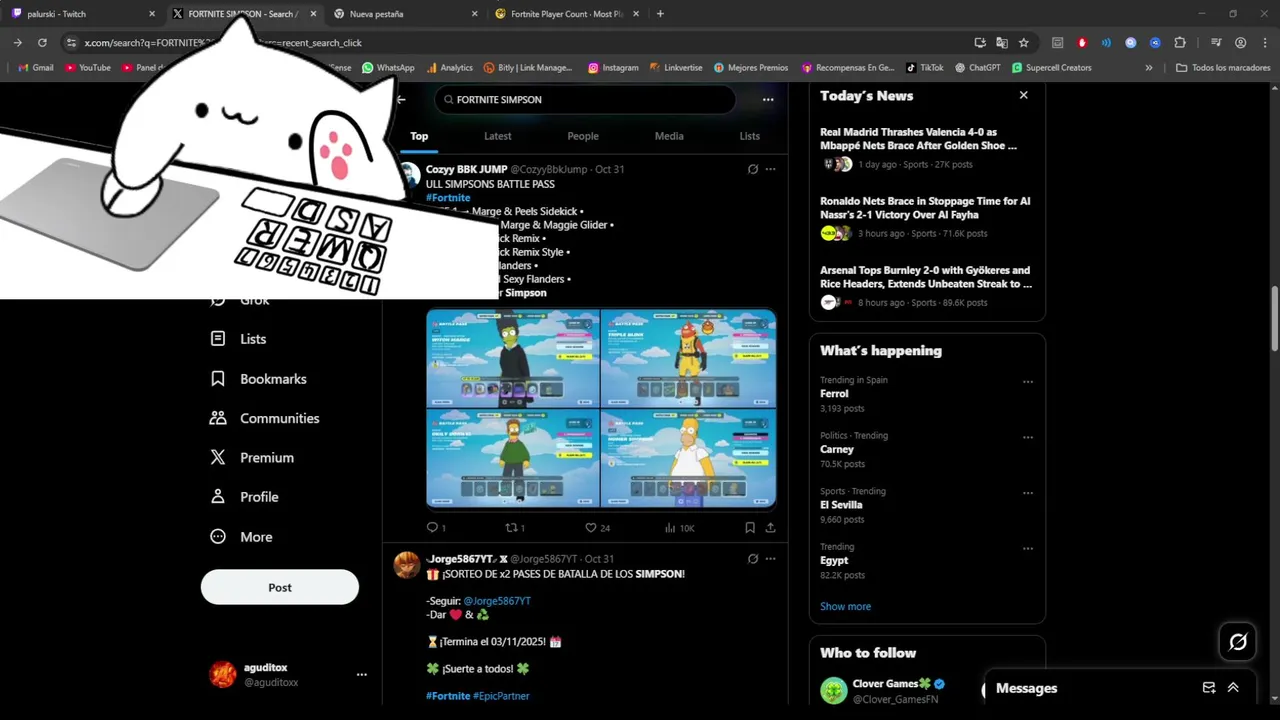The height and width of the screenshot is (720, 1280).
Task: Bookmark this page with the star icon
Action: (x=1023, y=43)
